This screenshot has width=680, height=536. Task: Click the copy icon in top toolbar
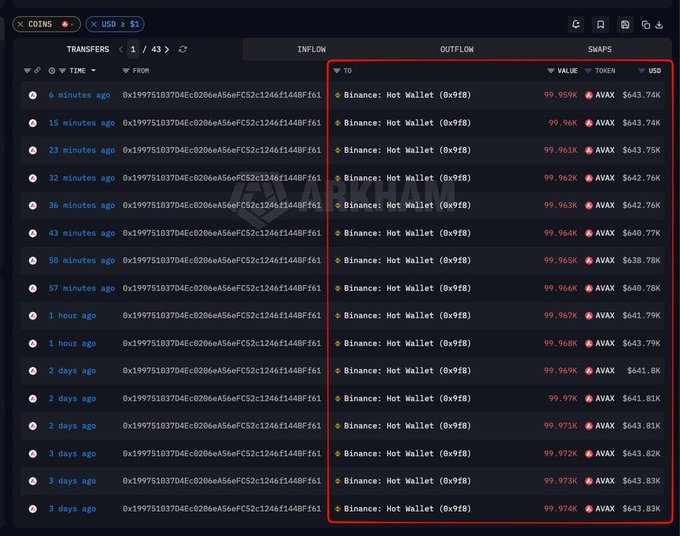point(646,25)
